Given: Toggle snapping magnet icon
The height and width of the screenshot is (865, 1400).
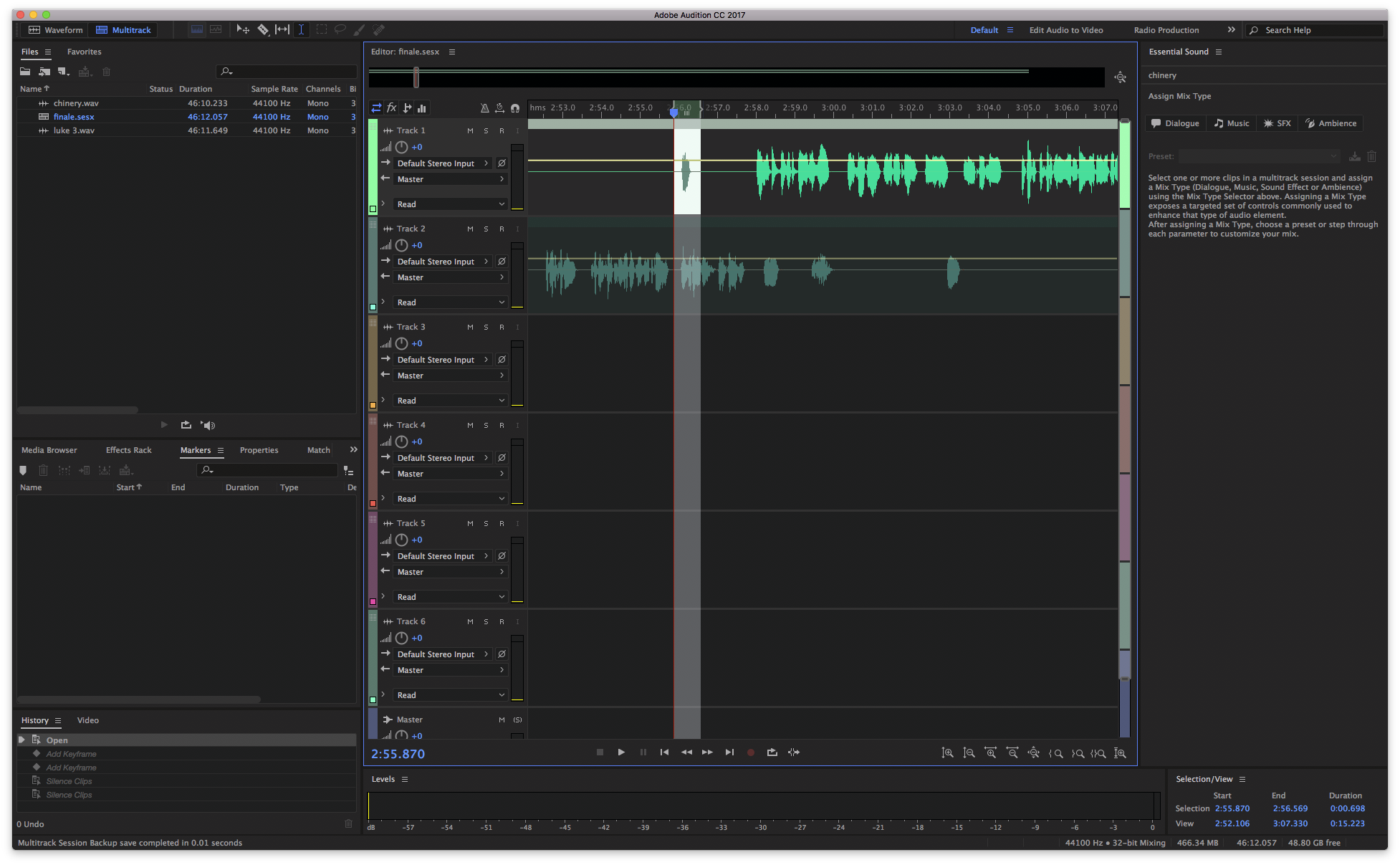Looking at the screenshot, I should pos(514,108).
